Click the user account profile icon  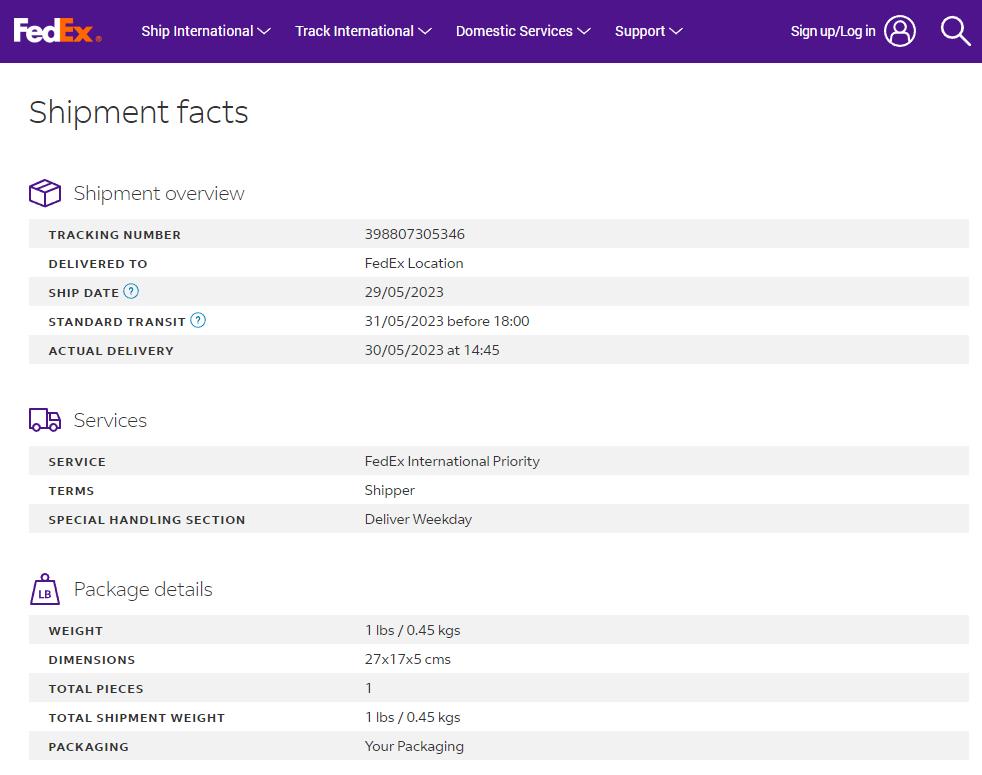click(x=900, y=31)
